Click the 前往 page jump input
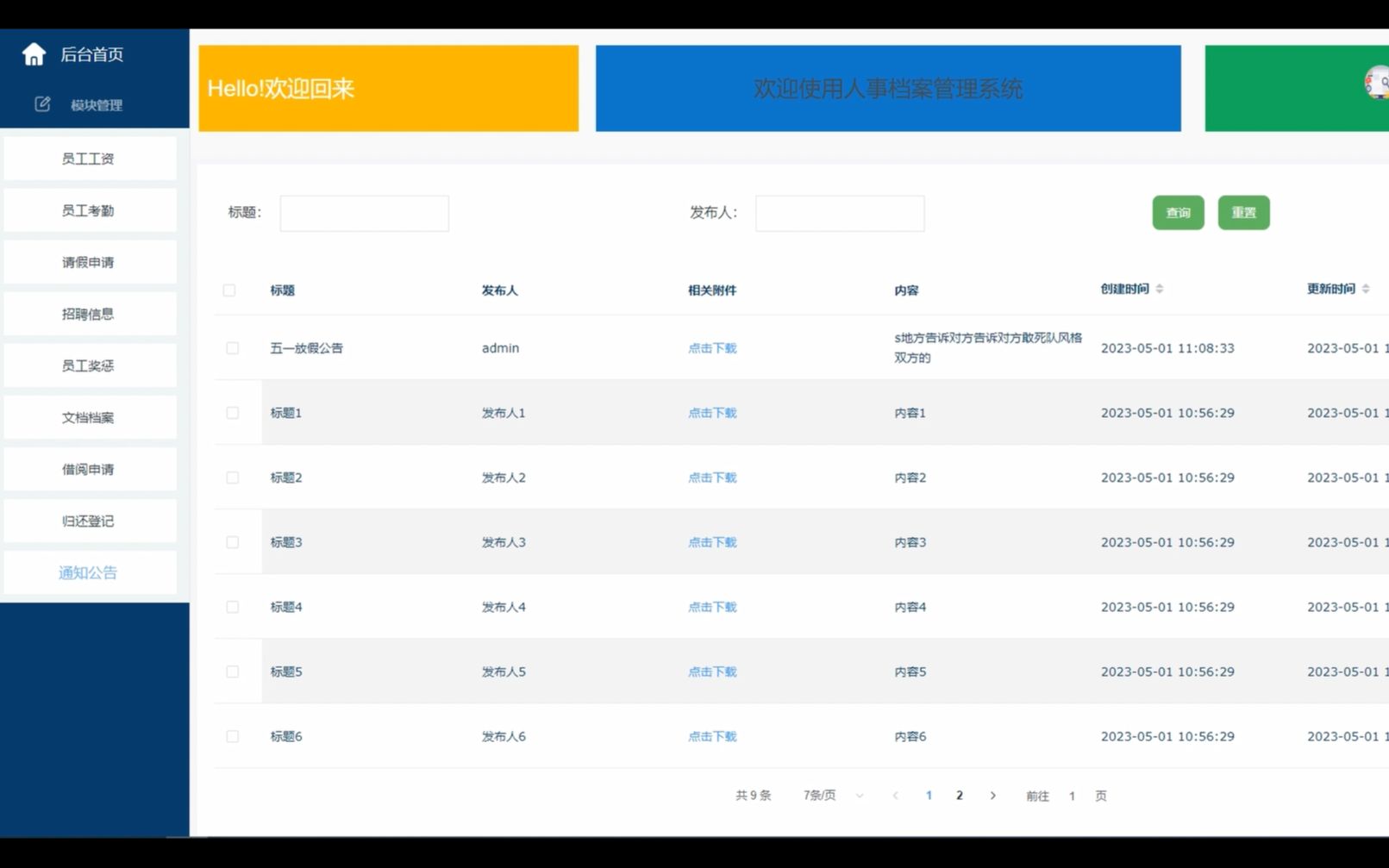1389x868 pixels. click(1072, 796)
